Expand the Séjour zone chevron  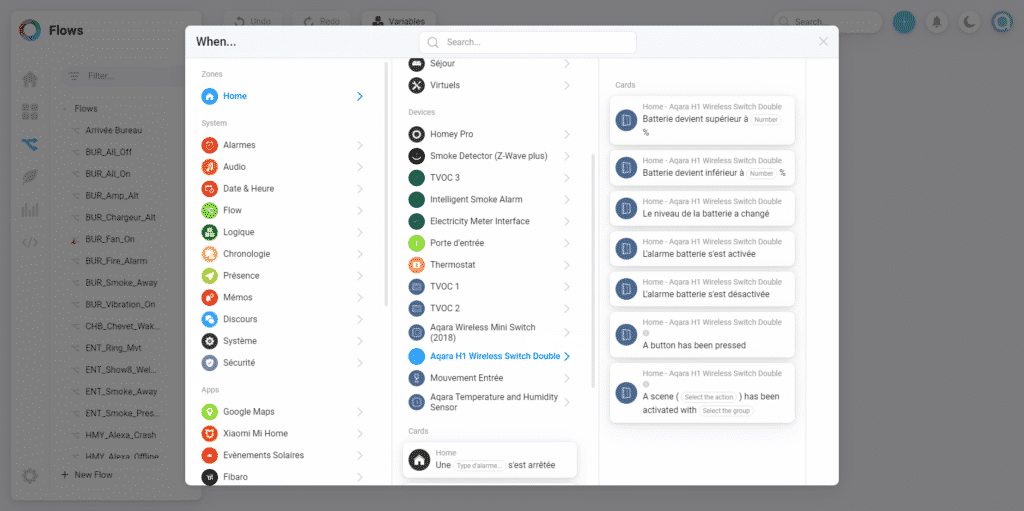point(566,64)
